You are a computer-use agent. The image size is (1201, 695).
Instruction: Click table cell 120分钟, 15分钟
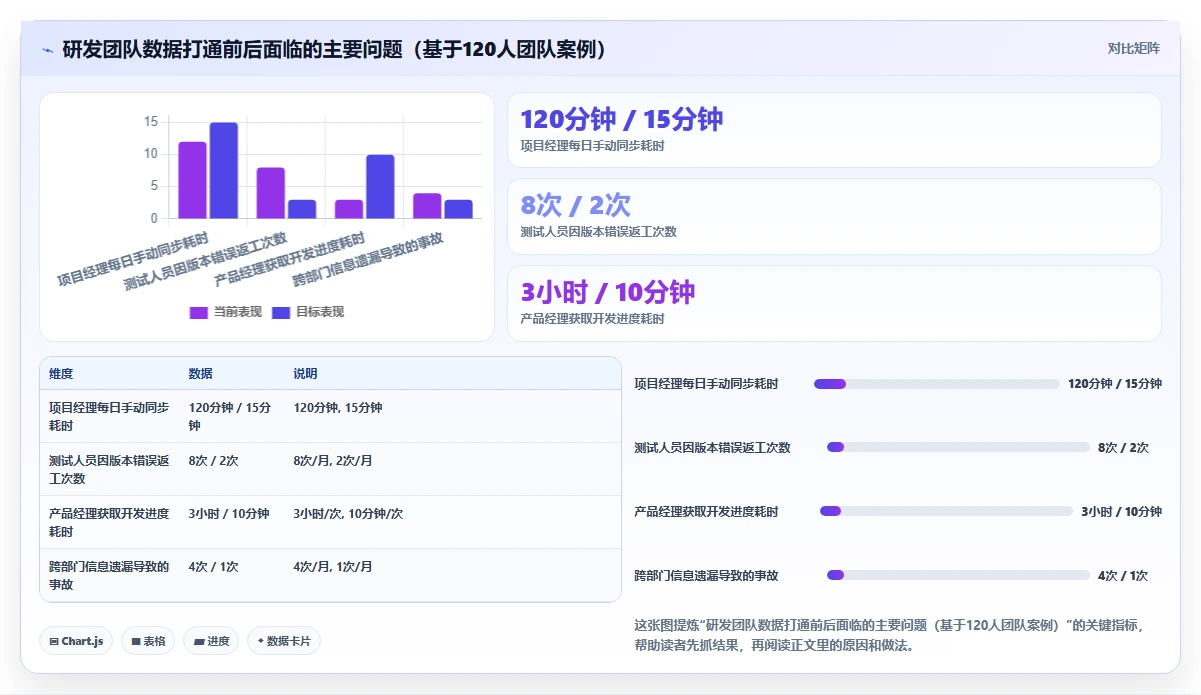(x=338, y=408)
